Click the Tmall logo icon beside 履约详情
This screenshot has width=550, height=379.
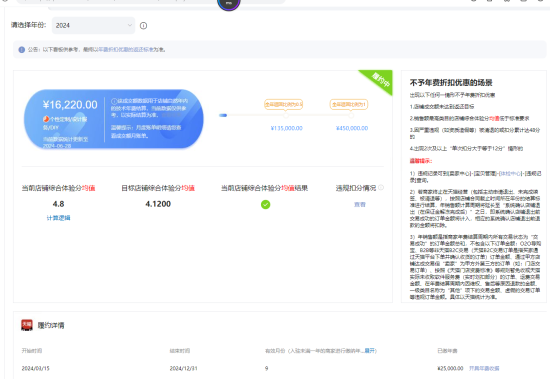27,325
